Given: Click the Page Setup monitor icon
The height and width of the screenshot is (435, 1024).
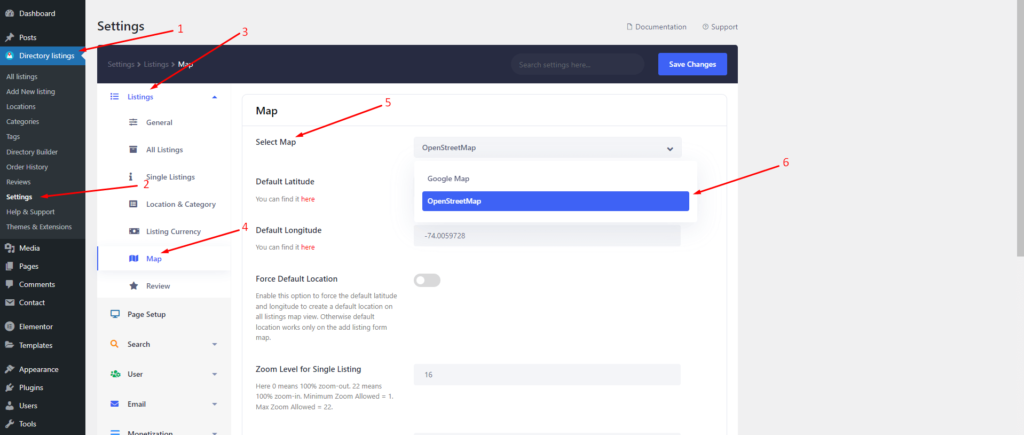Looking at the screenshot, I should pyautogui.click(x=115, y=314).
